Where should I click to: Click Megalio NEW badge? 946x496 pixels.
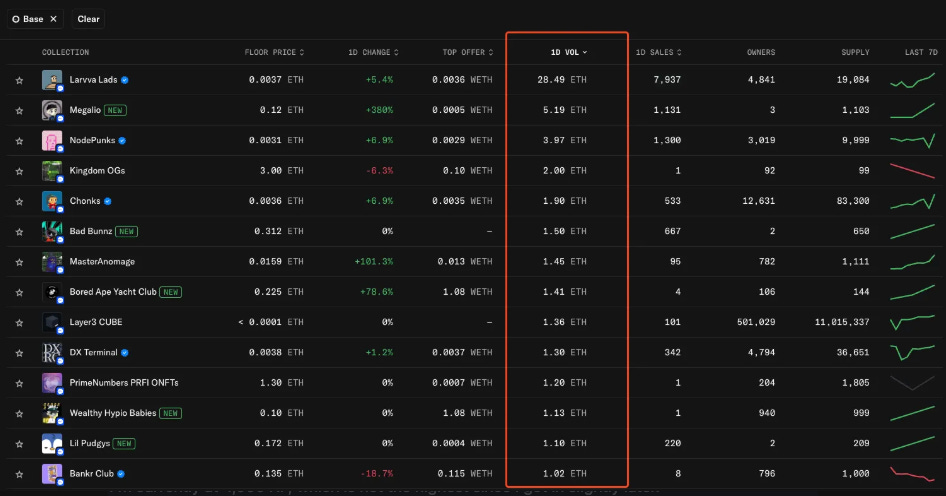click(115, 110)
